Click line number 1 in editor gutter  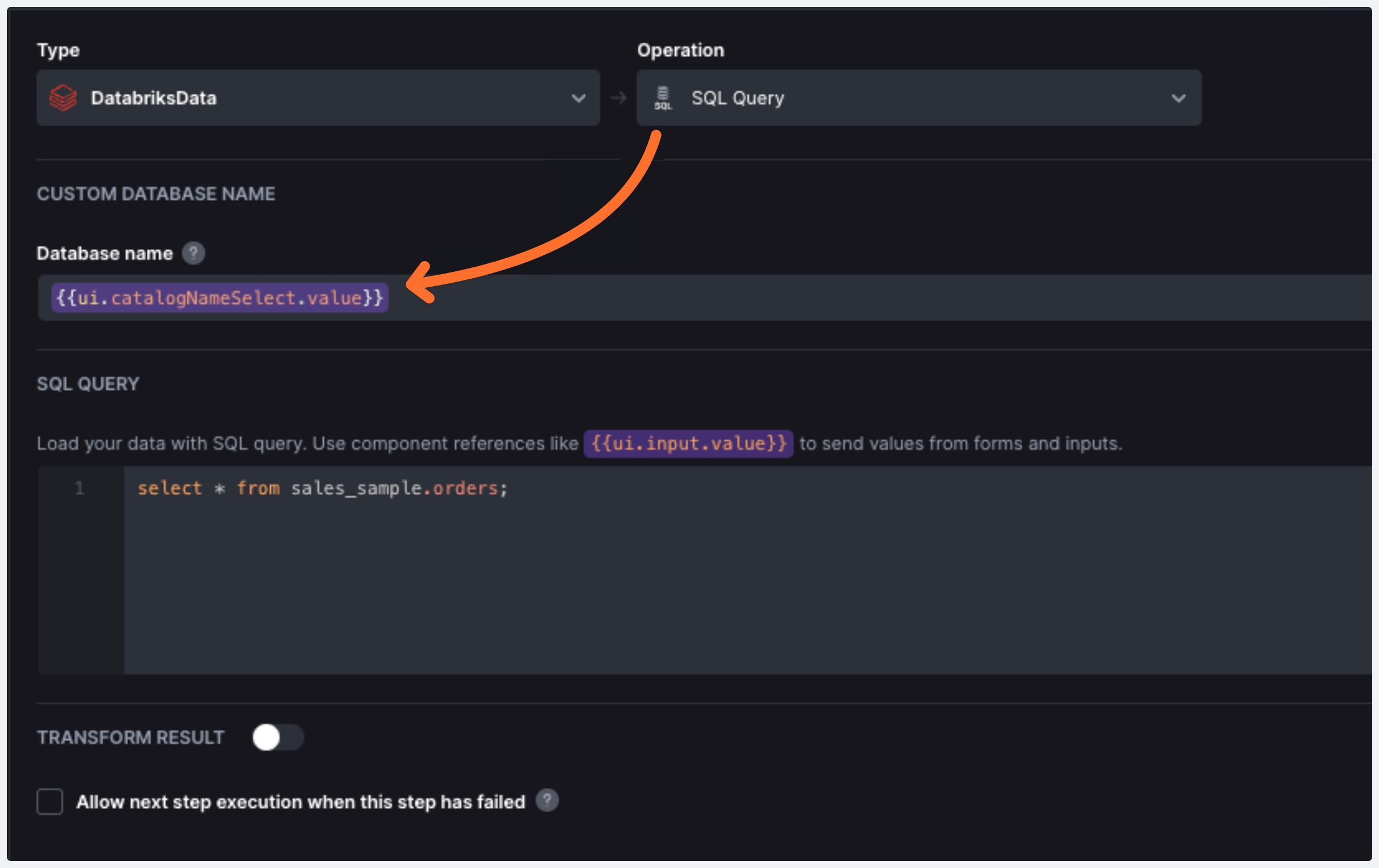[79, 489]
